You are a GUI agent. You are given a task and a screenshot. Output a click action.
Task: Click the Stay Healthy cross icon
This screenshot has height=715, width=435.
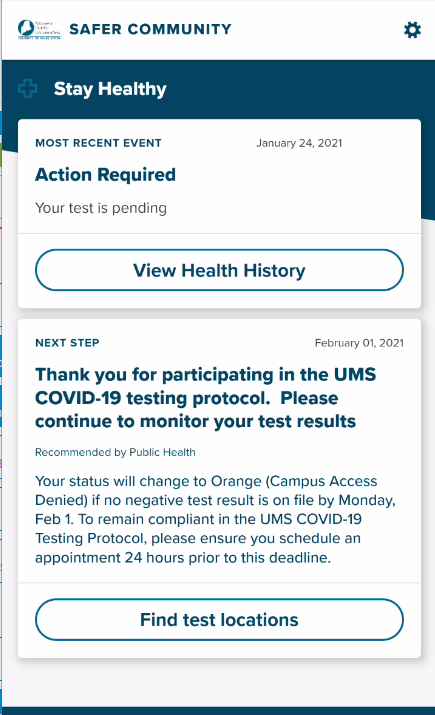tap(28, 88)
